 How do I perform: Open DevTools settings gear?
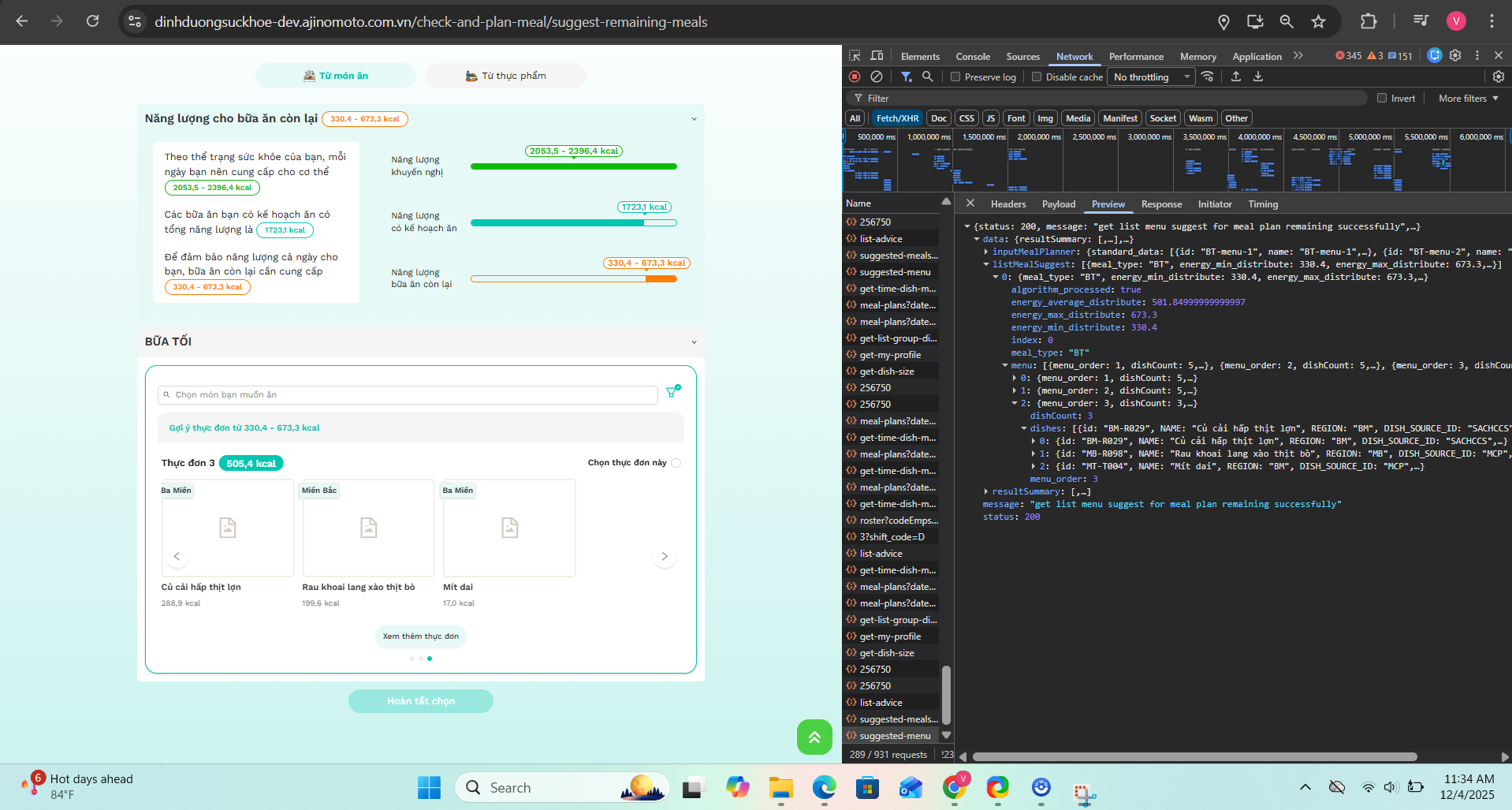pyautogui.click(x=1455, y=56)
